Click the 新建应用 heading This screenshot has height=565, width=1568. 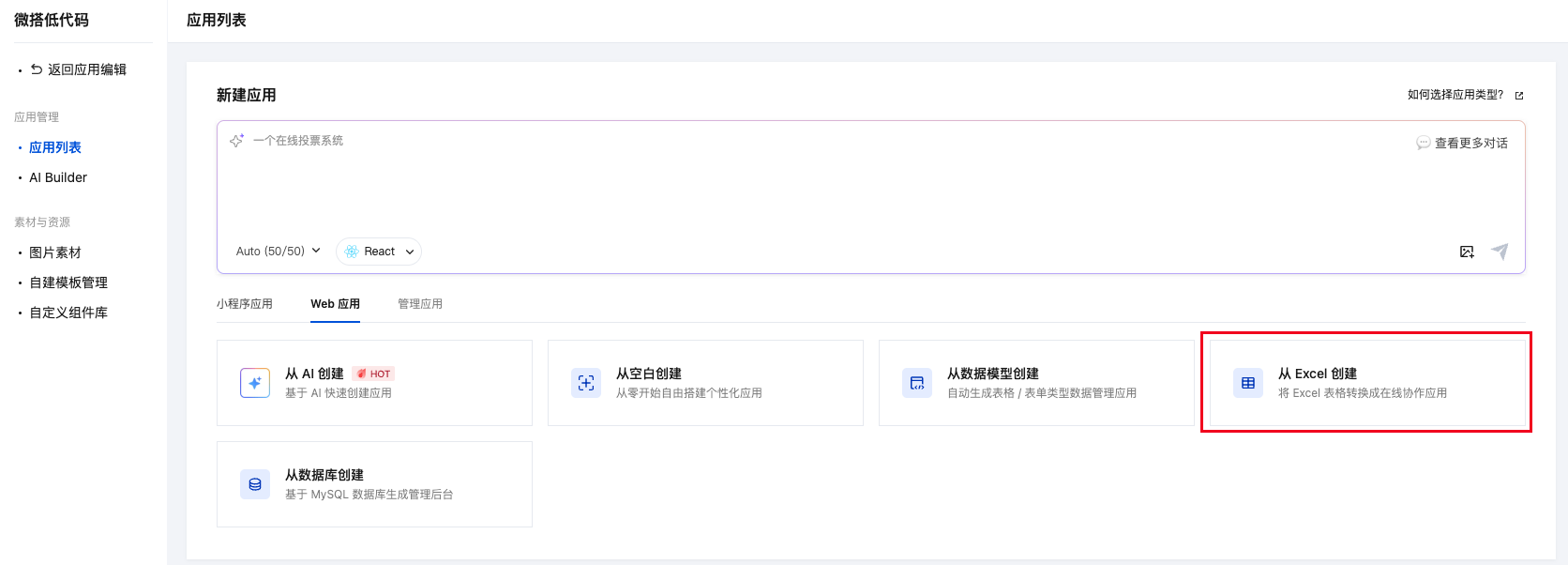(x=247, y=95)
